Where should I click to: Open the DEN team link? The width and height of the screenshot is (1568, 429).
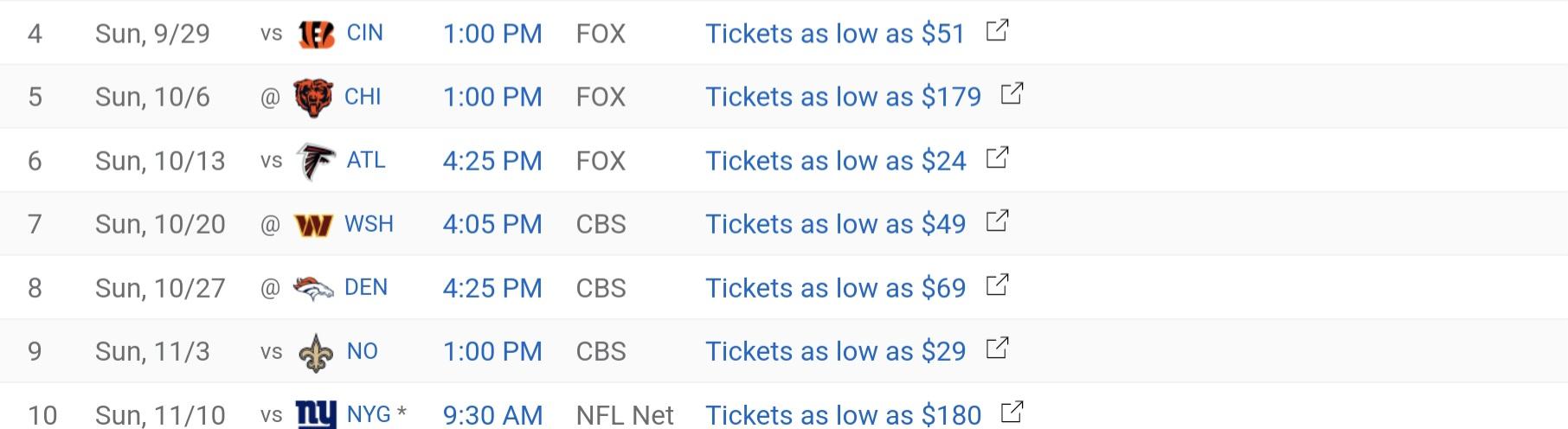(366, 287)
